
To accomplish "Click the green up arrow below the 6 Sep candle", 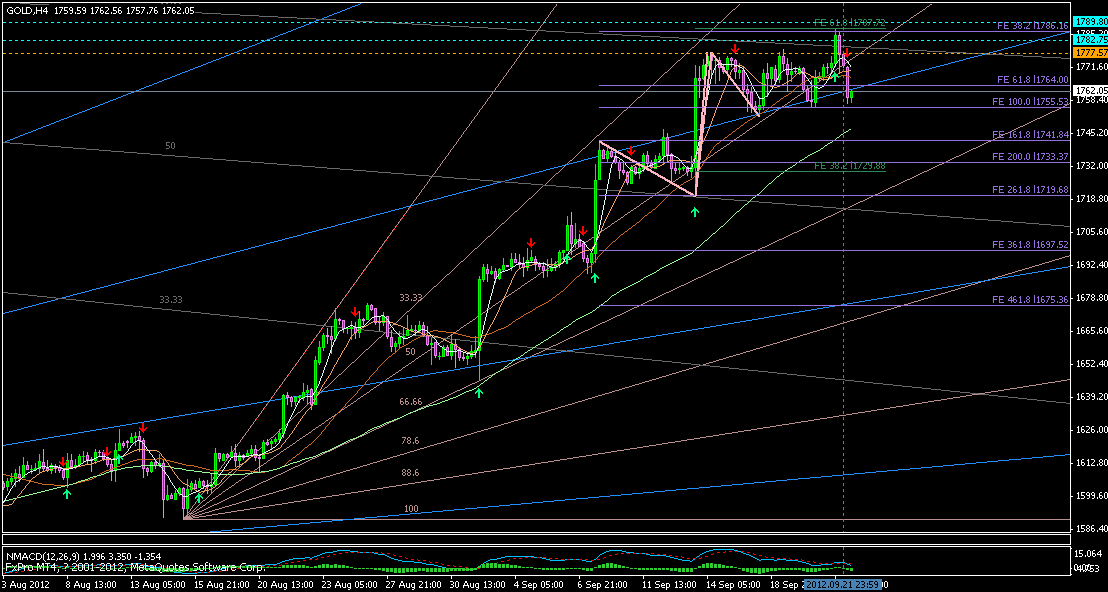I will click(595, 277).
